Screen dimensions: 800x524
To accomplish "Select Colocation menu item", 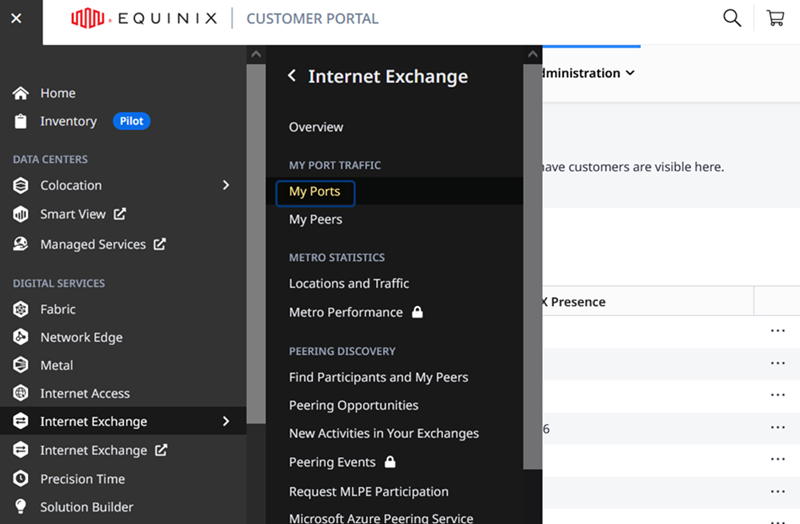I will tap(71, 185).
